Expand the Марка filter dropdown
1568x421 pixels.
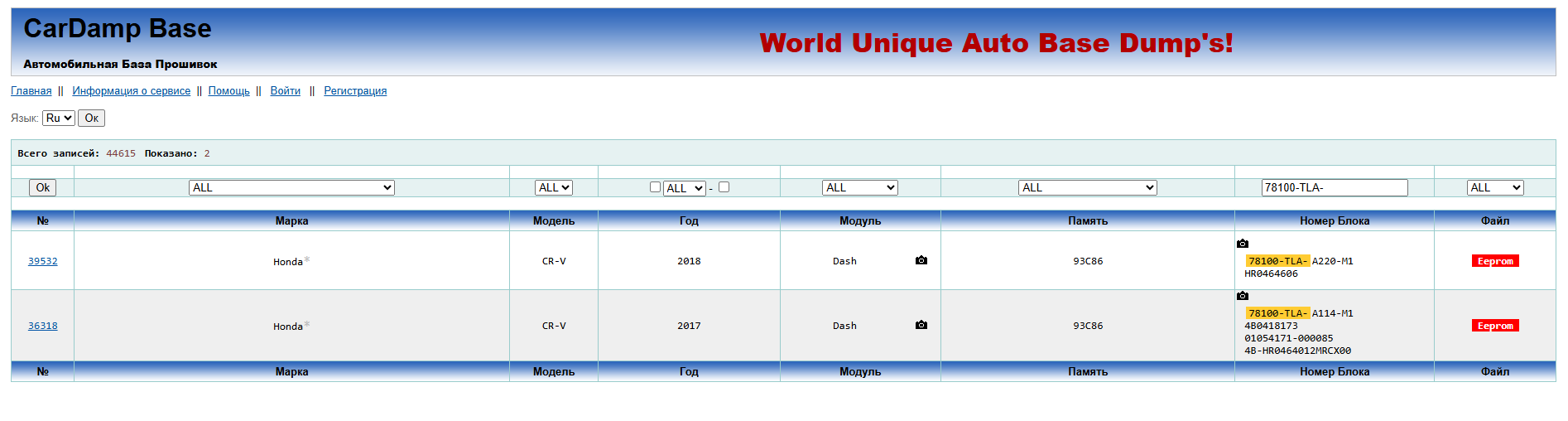pyautogui.click(x=291, y=188)
